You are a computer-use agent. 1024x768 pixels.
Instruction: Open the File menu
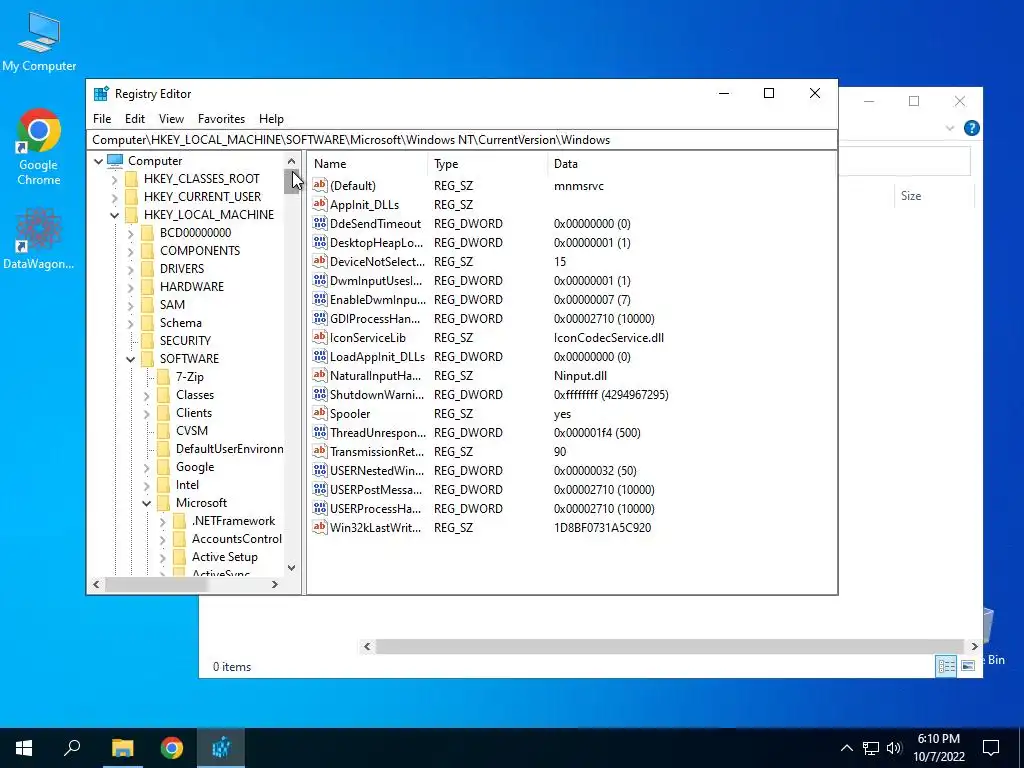[x=102, y=119]
